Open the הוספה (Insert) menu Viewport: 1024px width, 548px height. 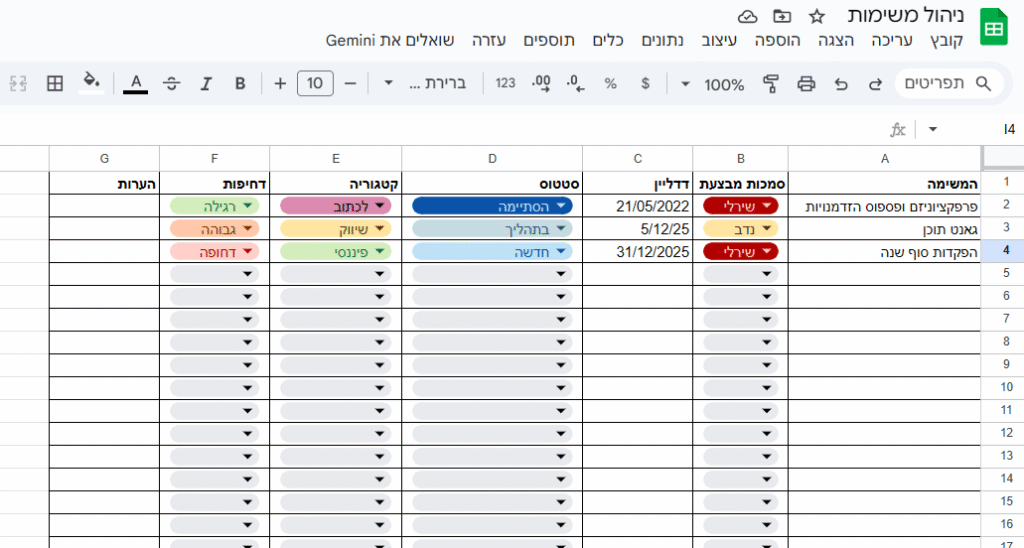[x=777, y=40]
